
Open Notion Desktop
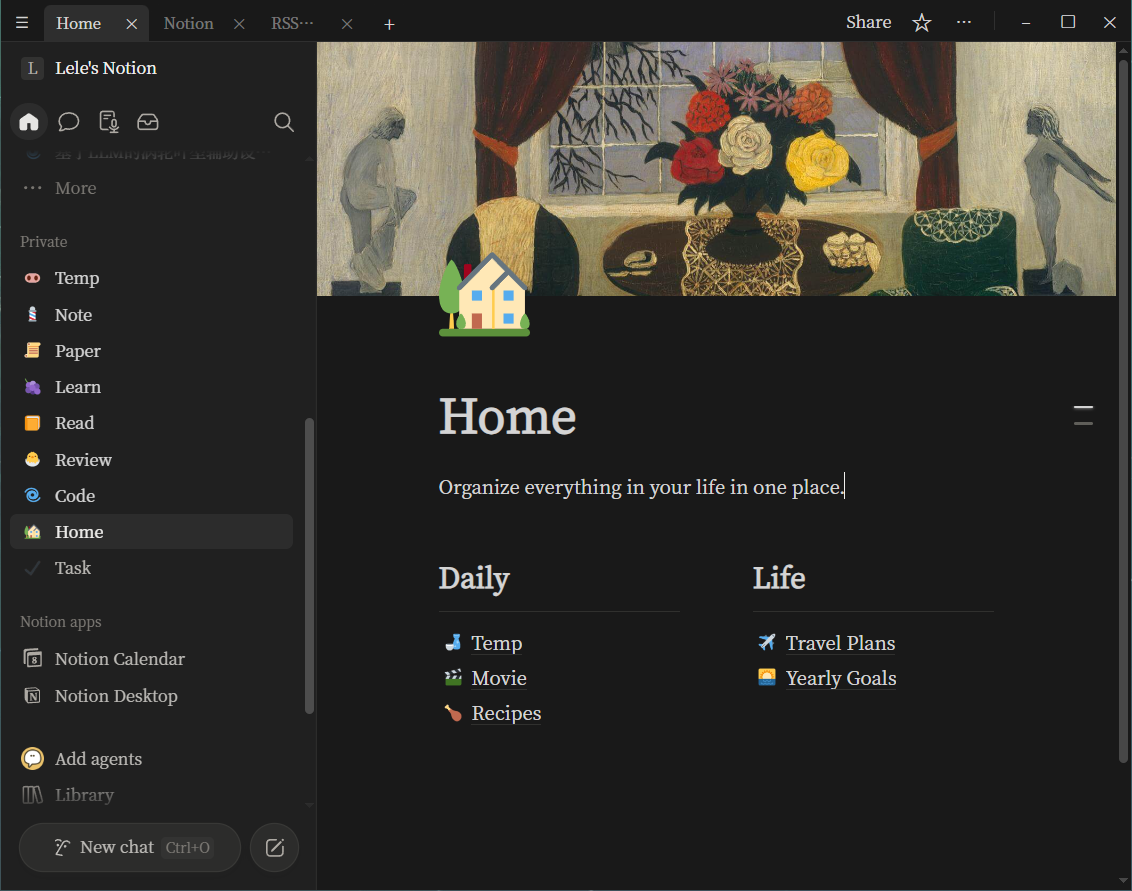tap(152, 696)
